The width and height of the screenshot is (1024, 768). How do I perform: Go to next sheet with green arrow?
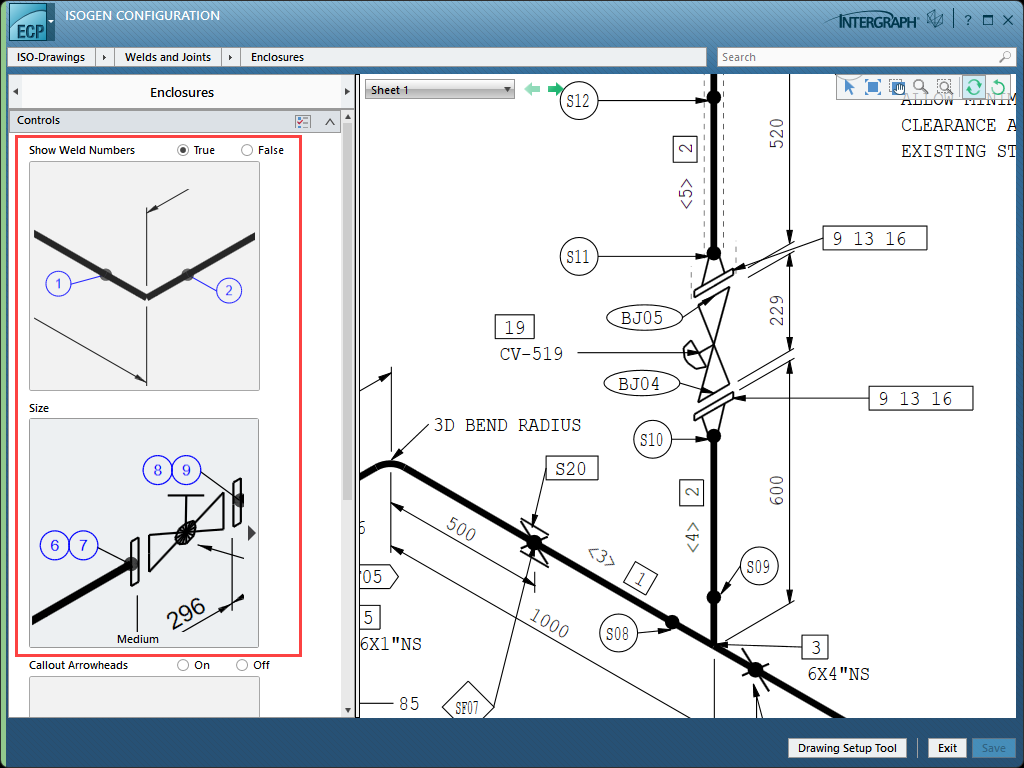[555, 90]
